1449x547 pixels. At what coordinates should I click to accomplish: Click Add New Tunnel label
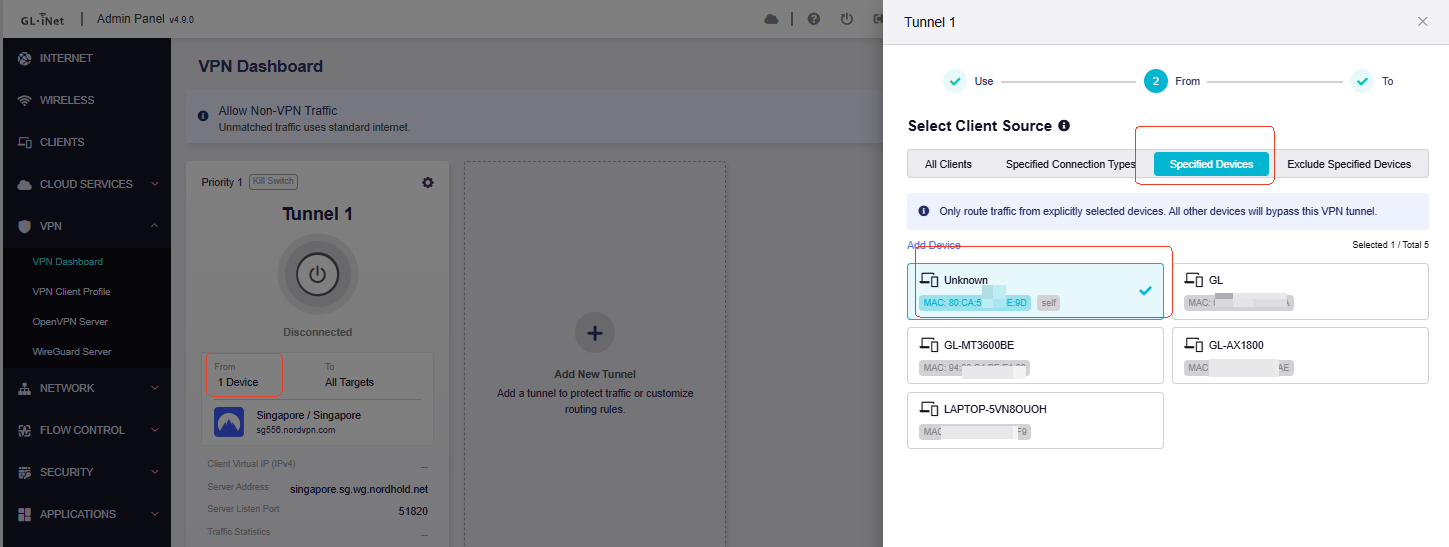594,374
